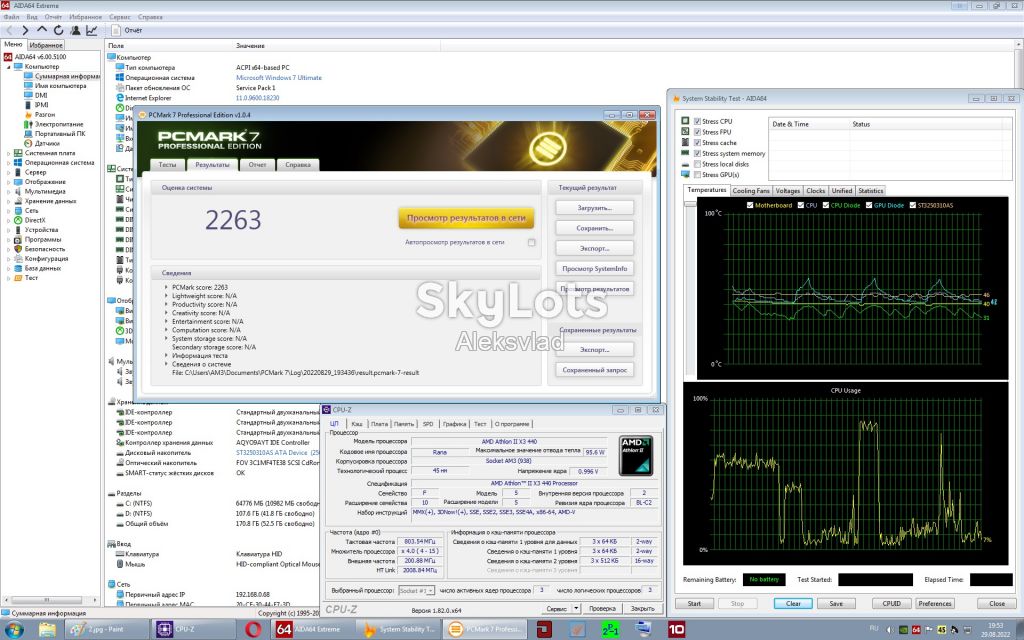The width and height of the screenshot is (1024, 640).
Task: Go up one level in AIDA64
Action: [42, 30]
